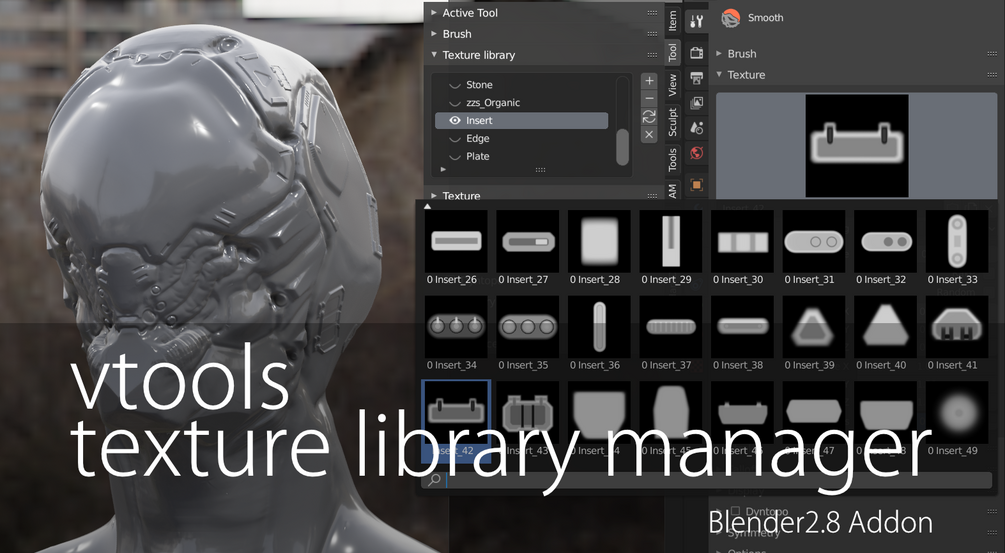
Task: Add a new texture library with plus button
Action: coord(649,81)
